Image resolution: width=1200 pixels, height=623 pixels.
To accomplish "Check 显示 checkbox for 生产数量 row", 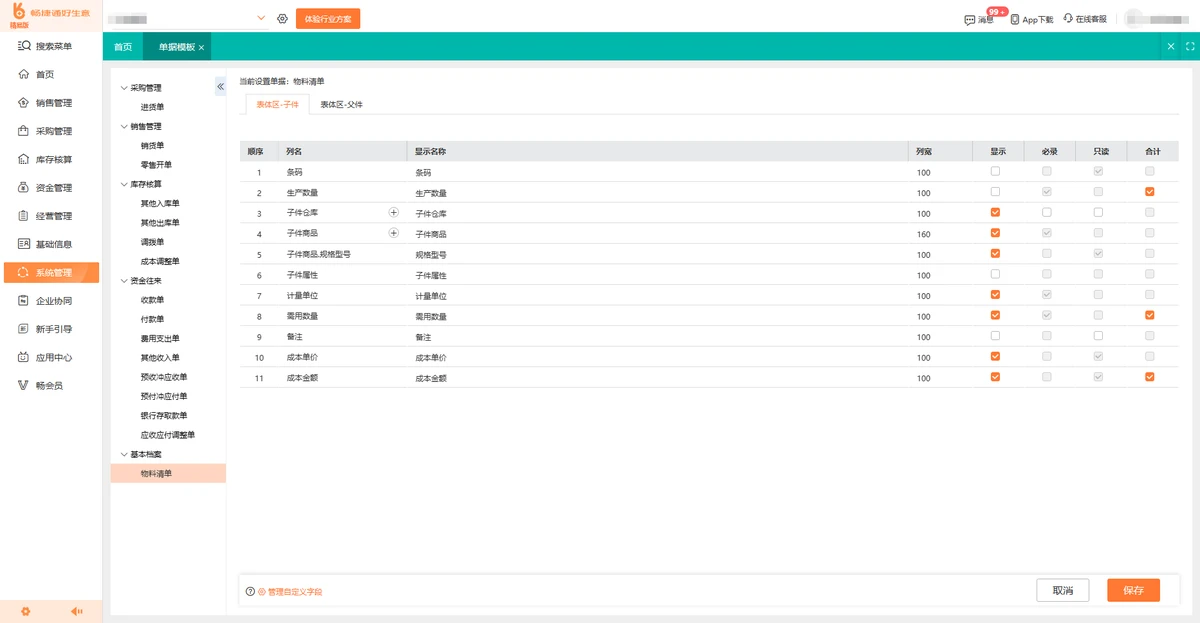I will (995, 192).
